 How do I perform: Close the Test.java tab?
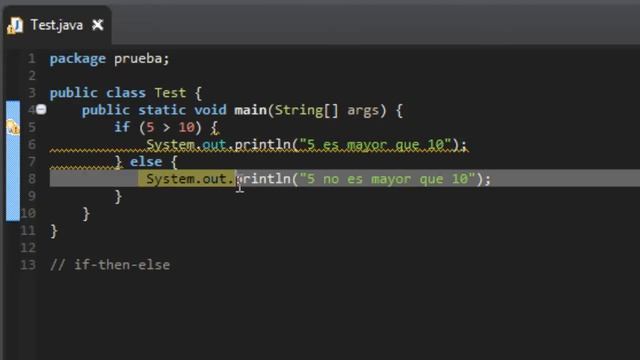(x=98, y=25)
